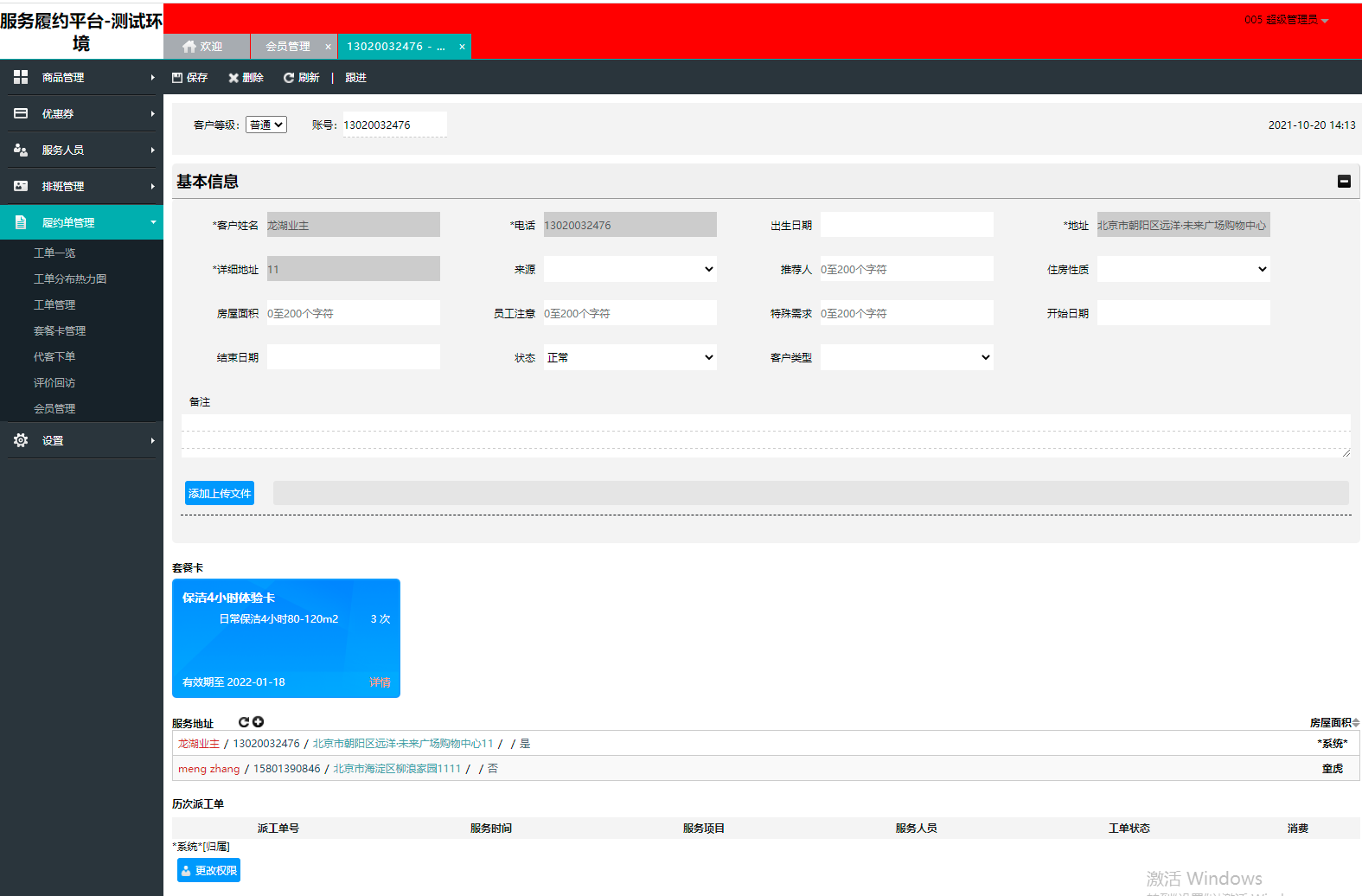Click the 备注 text area
1362x896 pixels.
pos(766,435)
